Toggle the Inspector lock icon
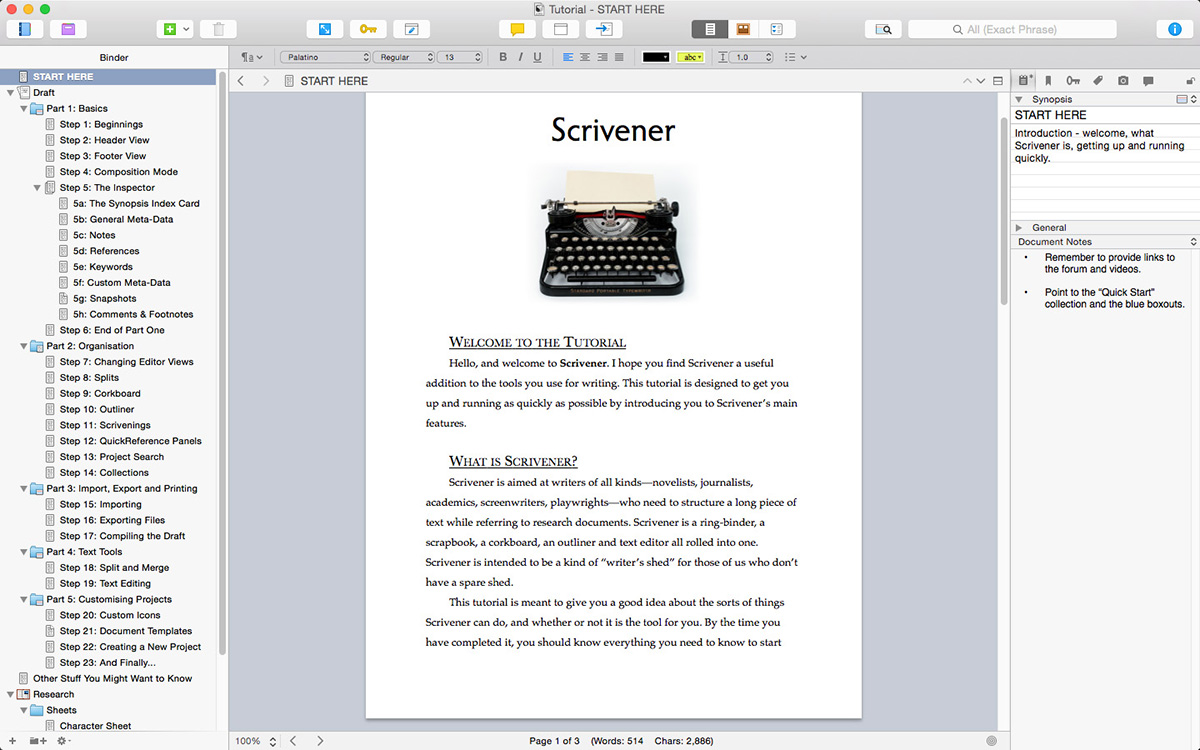The width and height of the screenshot is (1200, 750). tap(1189, 80)
